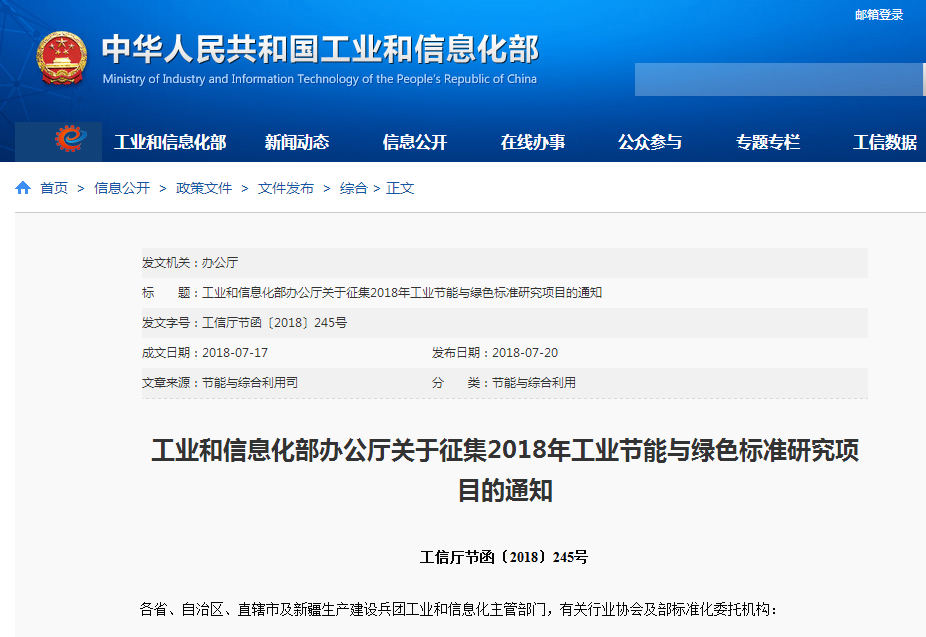Click the national emblem logo

tap(62, 58)
